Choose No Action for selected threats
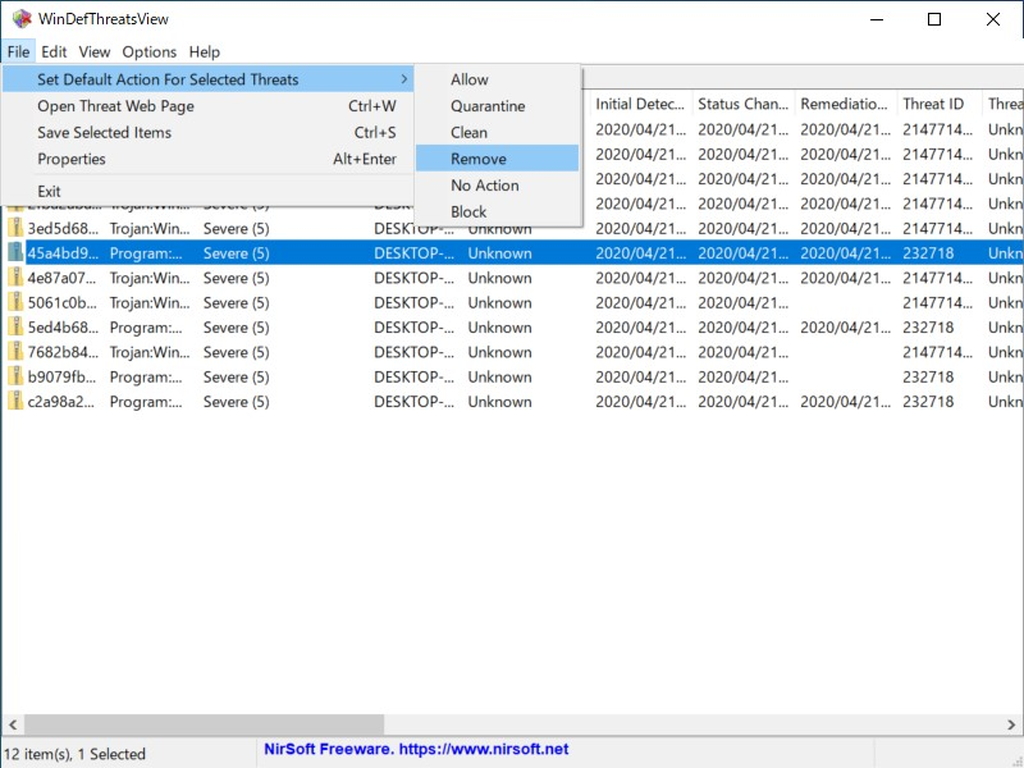 click(x=484, y=185)
